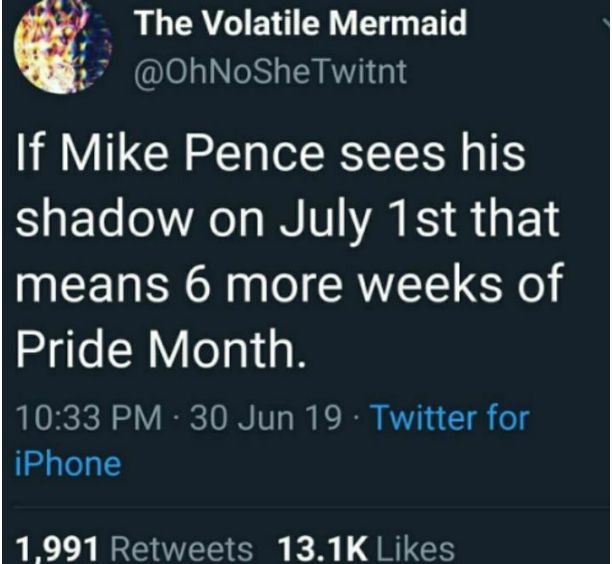The height and width of the screenshot is (564, 612).
Task: Click the word shadow in the tweet
Action: pos(107,218)
